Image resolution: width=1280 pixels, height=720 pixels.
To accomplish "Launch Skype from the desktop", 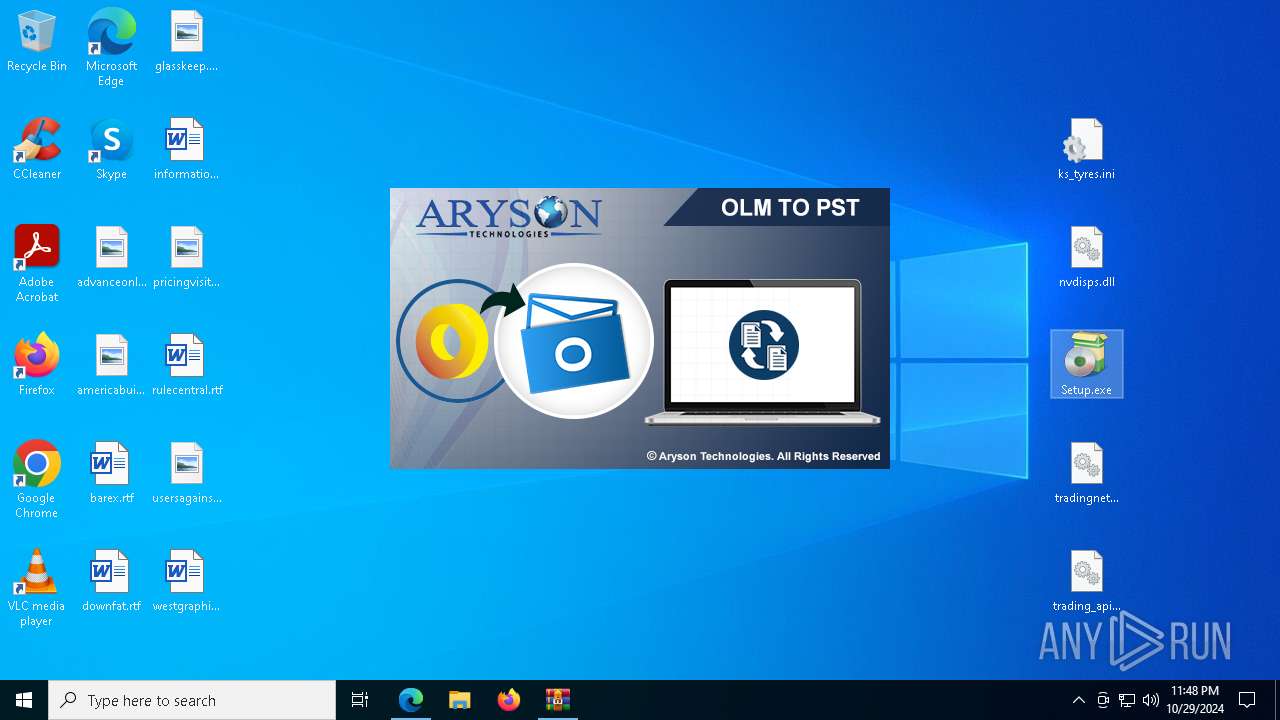I will 111,150.
